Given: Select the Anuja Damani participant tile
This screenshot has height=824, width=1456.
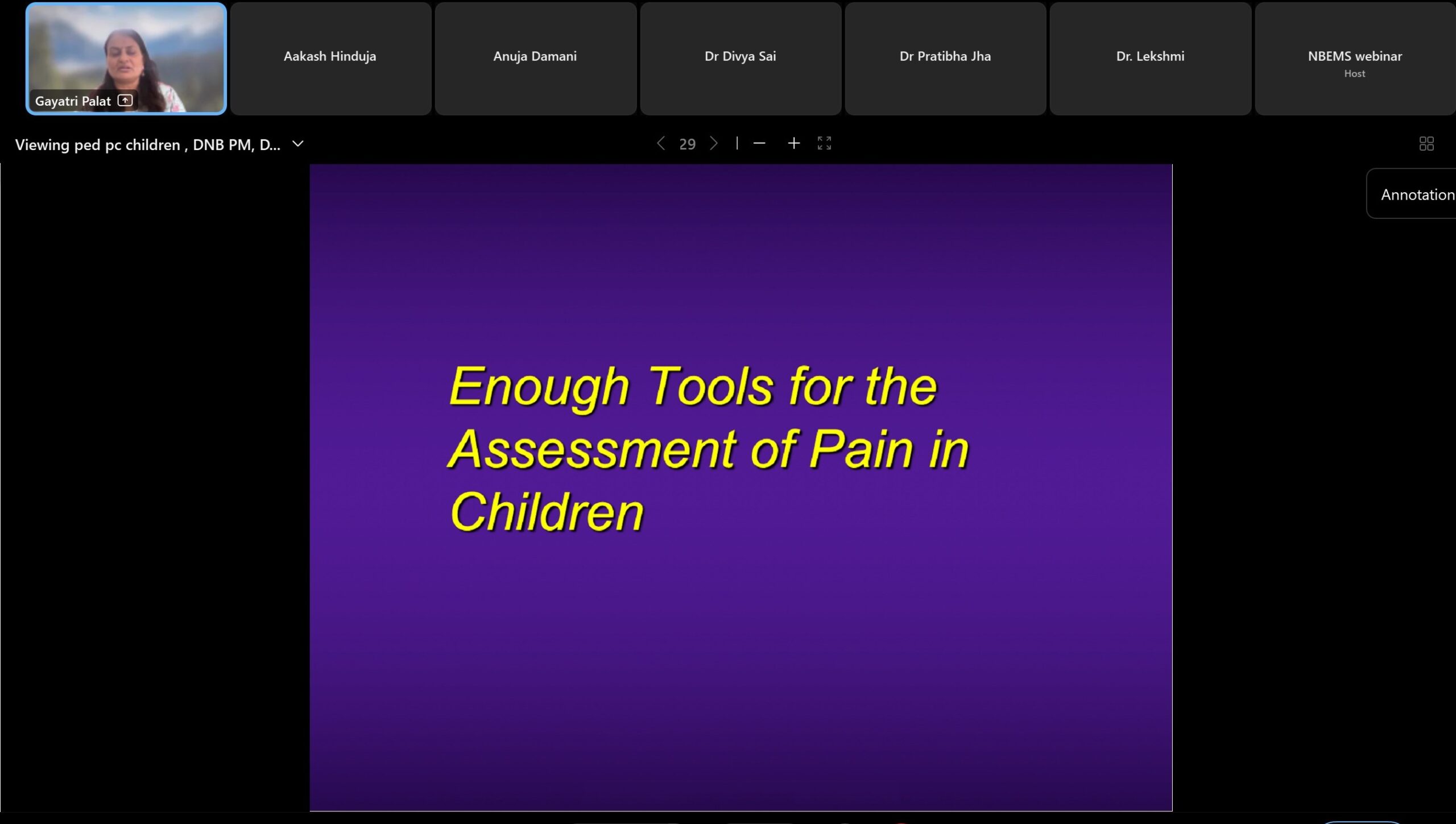Looking at the screenshot, I should (535, 57).
